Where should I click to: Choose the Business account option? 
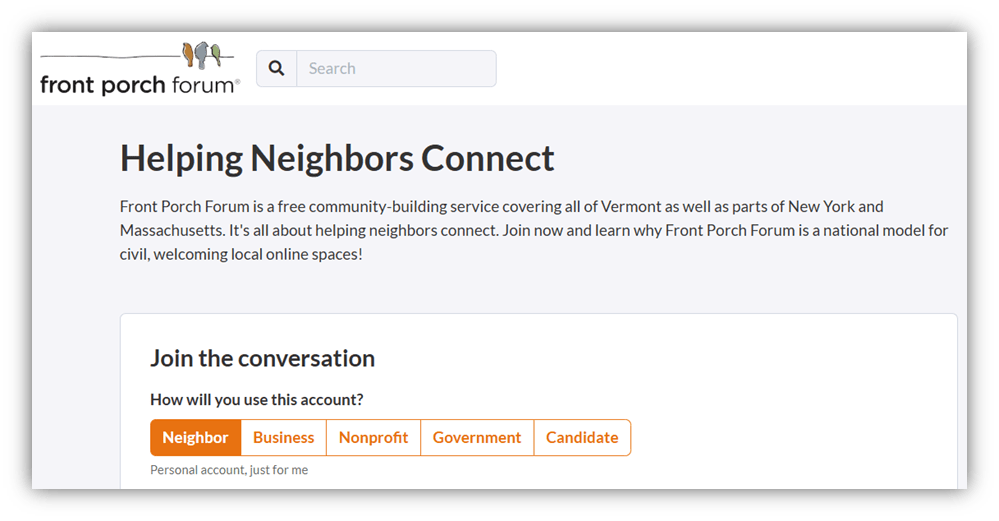click(283, 438)
